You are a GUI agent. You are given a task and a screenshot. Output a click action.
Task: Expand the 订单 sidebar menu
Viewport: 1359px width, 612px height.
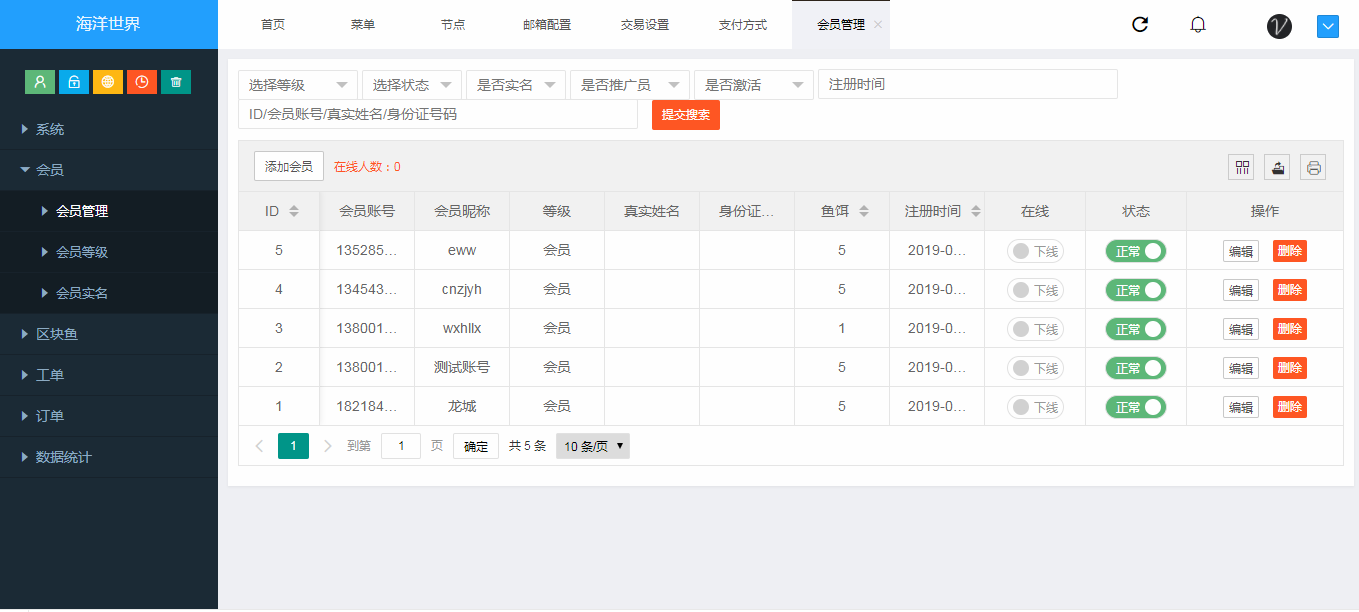(x=109, y=416)
